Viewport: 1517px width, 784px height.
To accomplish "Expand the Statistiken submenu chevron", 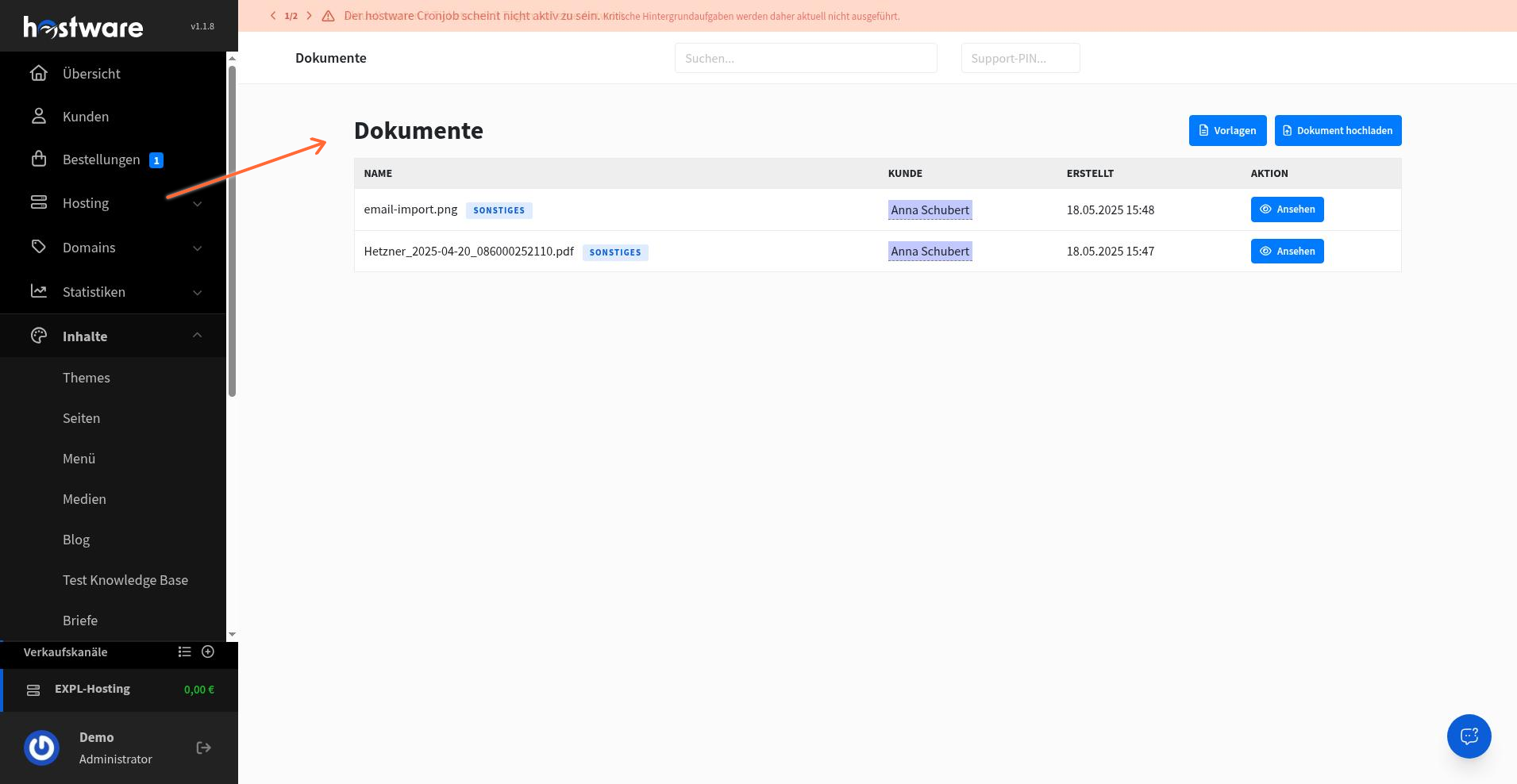I will 198,292.
